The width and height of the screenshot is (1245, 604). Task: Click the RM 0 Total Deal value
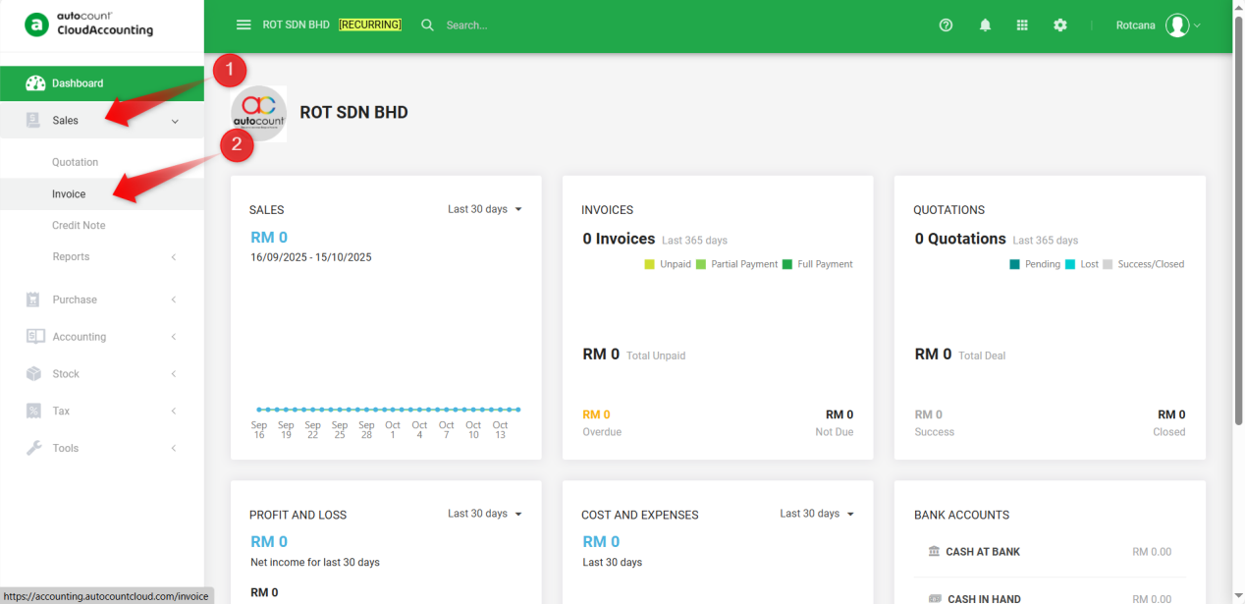tap(933, 354)
